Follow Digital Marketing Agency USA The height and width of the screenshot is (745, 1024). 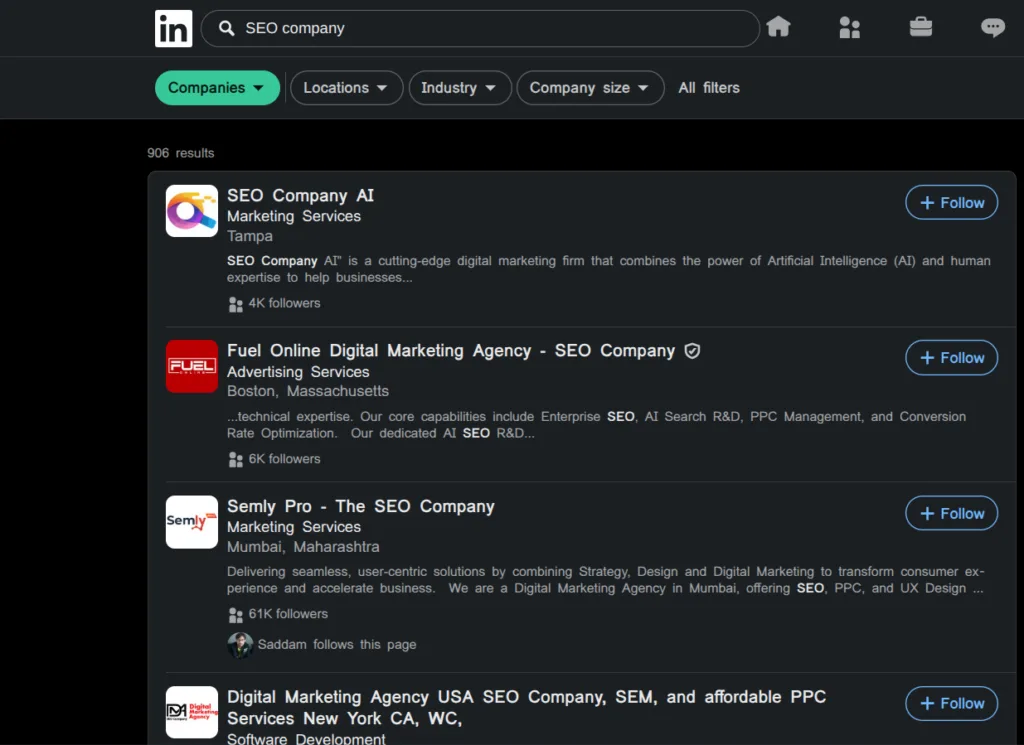click(951, 703)
